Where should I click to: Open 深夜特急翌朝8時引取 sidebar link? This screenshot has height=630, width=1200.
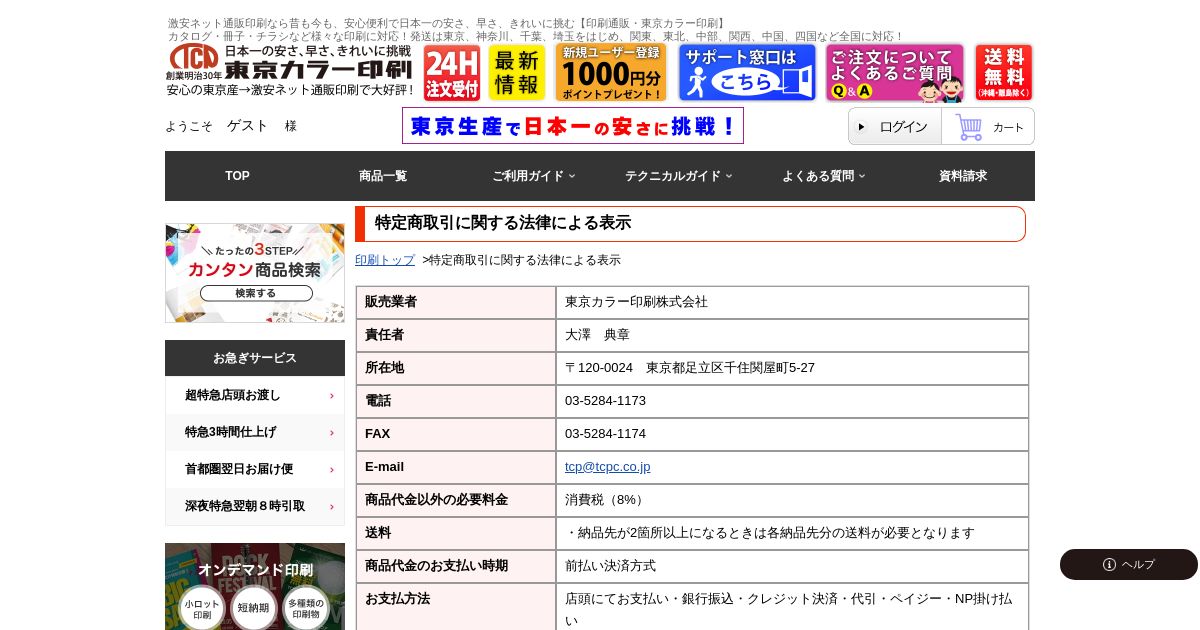tap(255, 506)
